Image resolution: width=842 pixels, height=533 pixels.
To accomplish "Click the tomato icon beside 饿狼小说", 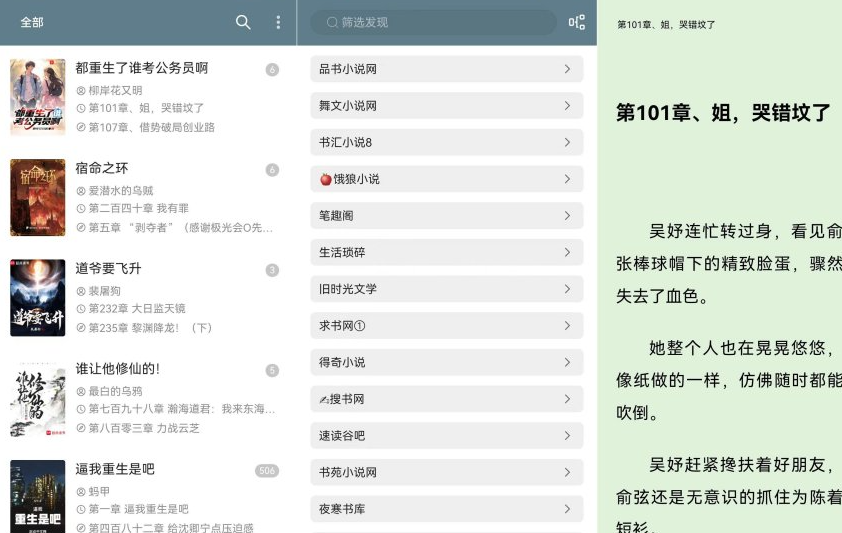I will pos(325,179).
